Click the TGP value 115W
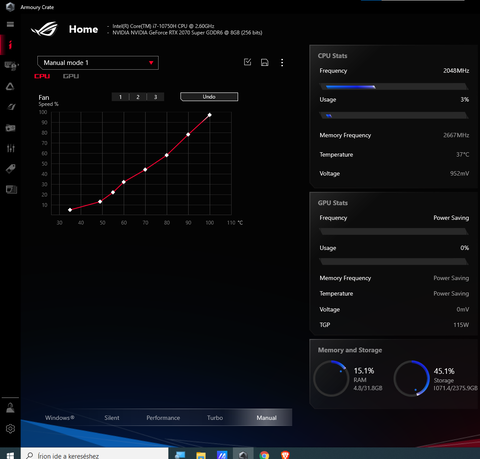The image size is (480, 459). click(x=461, y=325)
